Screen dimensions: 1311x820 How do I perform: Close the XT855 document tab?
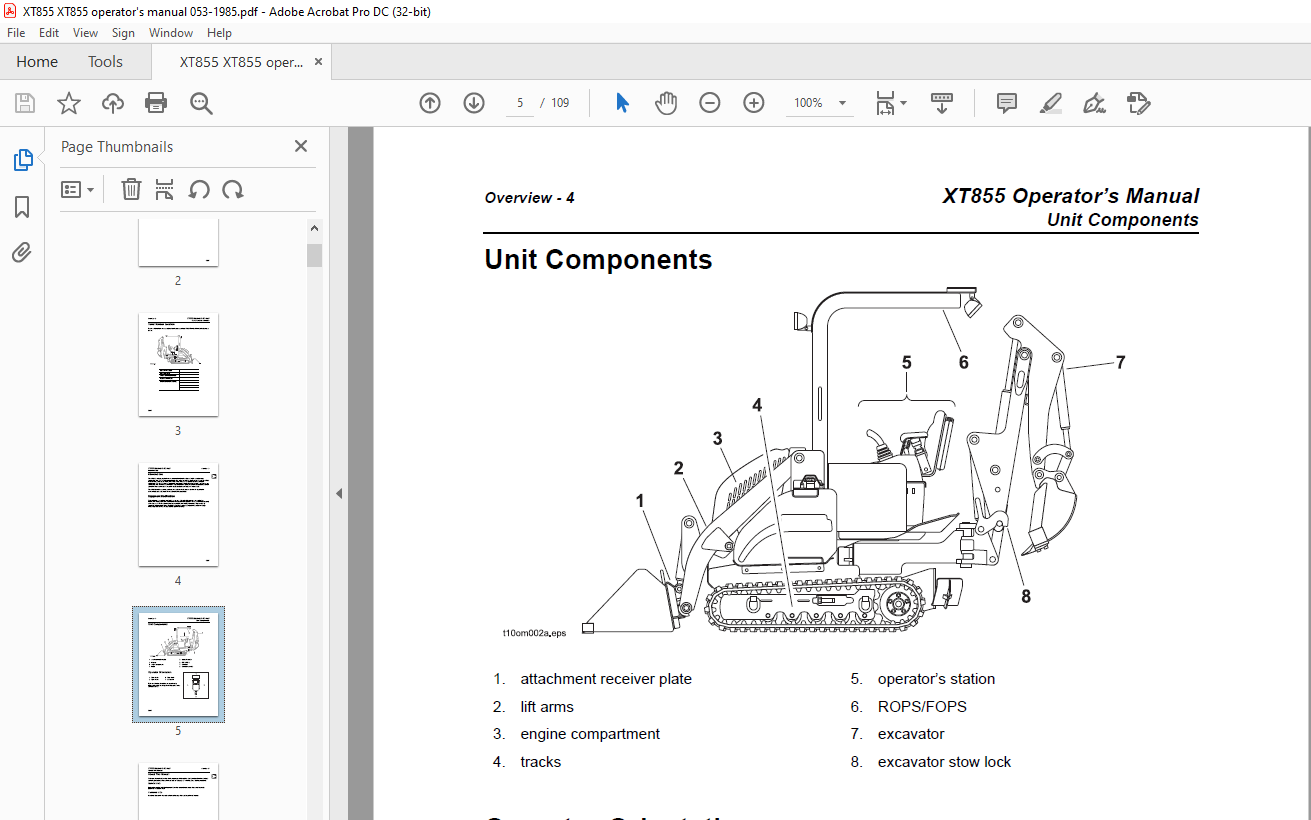pyautogui.click(x=319, y=62)
